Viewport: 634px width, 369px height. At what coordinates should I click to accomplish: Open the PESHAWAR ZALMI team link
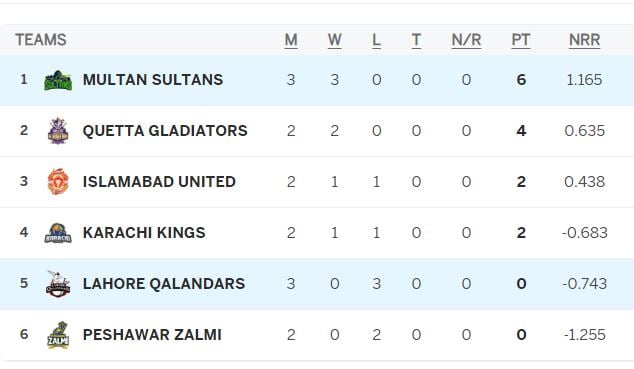152,334
